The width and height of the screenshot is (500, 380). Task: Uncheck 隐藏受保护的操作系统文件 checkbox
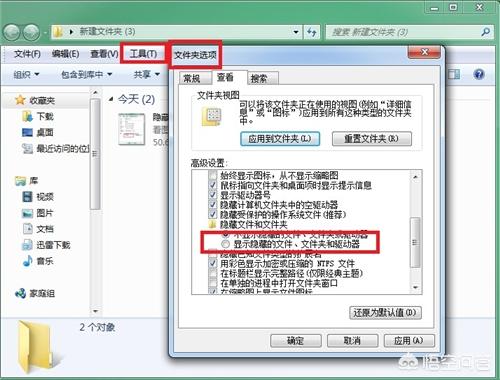pyautogui.click(x=213, y=214)
